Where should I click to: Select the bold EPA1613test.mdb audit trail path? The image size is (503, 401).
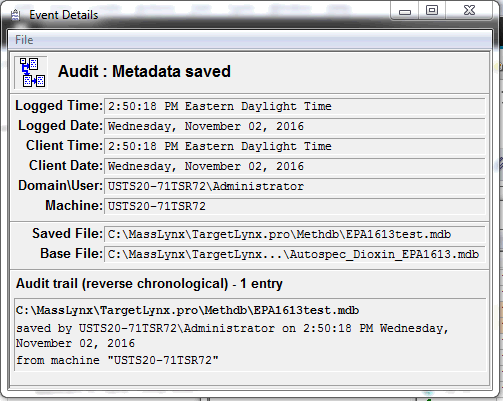point(187,311)
